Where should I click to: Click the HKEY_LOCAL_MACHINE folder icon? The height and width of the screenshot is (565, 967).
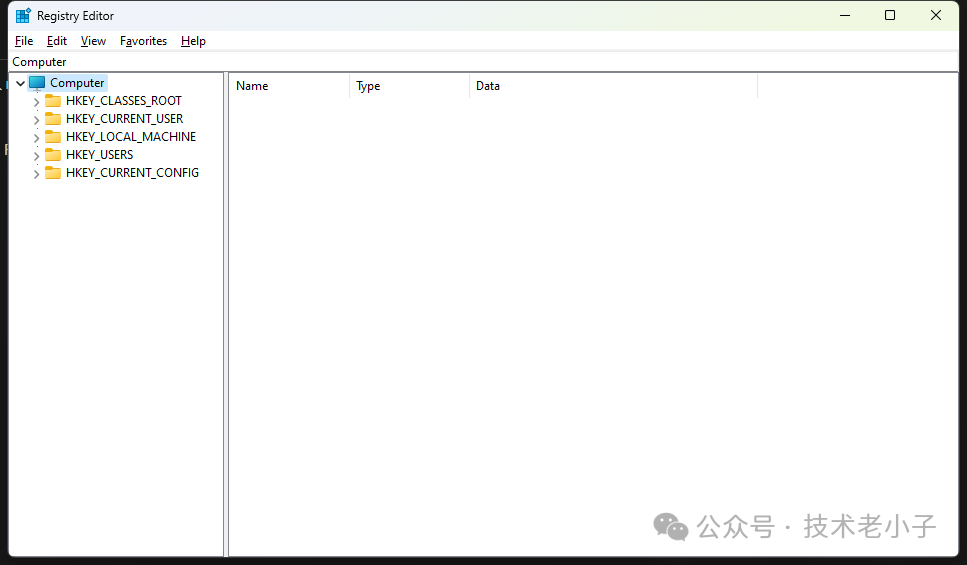(53, 136)
